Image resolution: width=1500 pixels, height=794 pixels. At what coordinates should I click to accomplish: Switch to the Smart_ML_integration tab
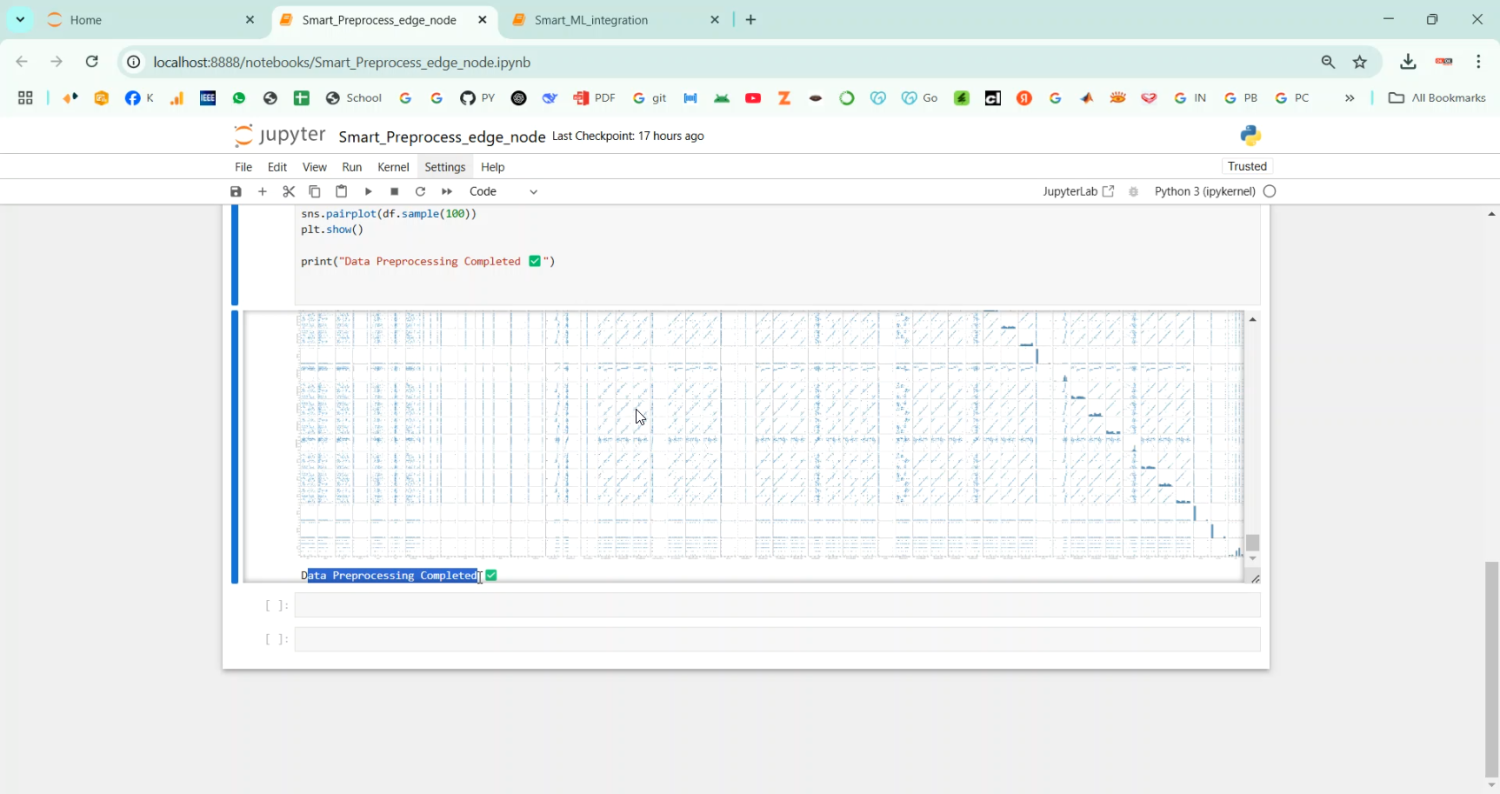point(591,20)
